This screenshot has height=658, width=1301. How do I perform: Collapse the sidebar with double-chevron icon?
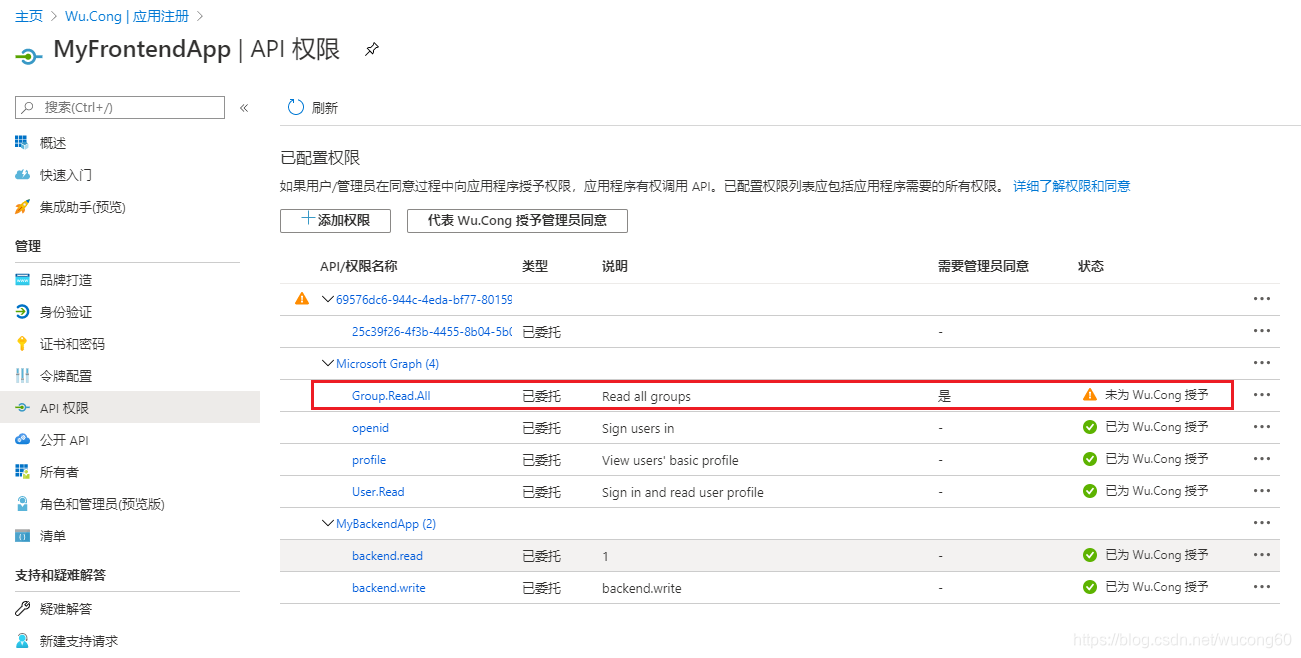(244, 108)
